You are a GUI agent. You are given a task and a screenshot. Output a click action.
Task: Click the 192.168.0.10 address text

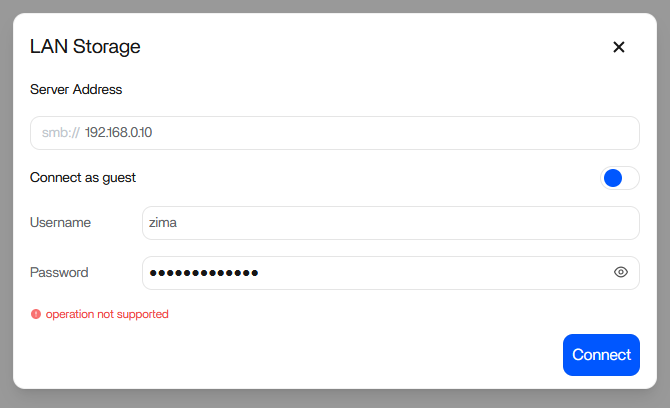click(x=118, y=133)
